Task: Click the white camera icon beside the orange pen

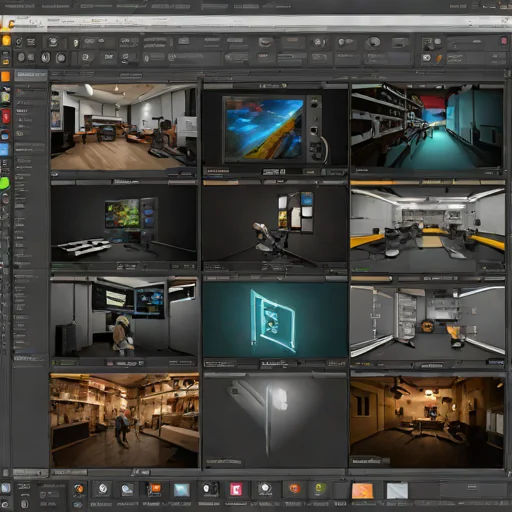Action: click(427, 58)
